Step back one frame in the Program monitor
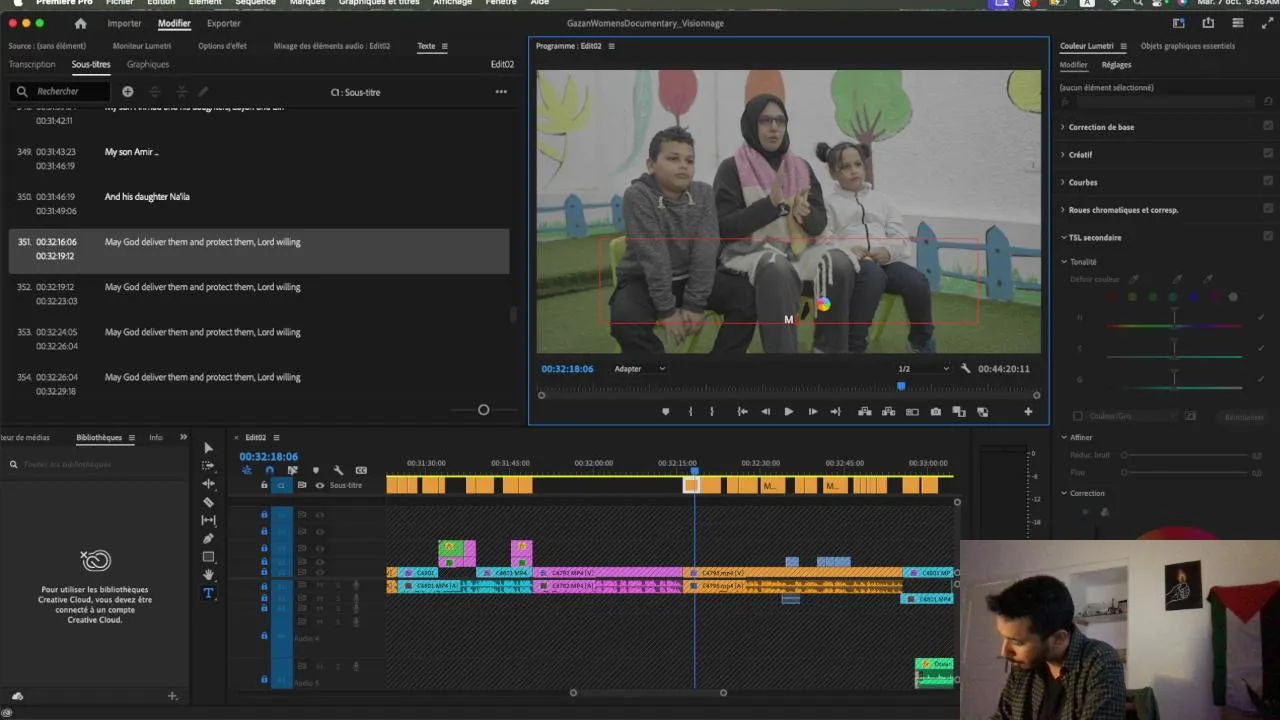Screen dimensions: 1280x720 coord(765,411)
